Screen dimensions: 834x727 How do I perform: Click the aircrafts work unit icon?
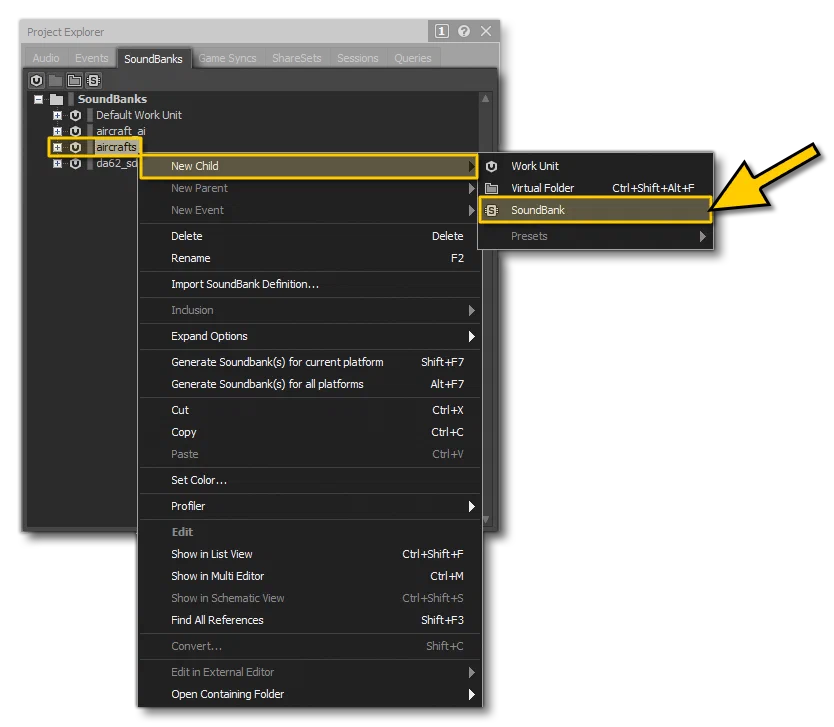(x=76, y=147)
